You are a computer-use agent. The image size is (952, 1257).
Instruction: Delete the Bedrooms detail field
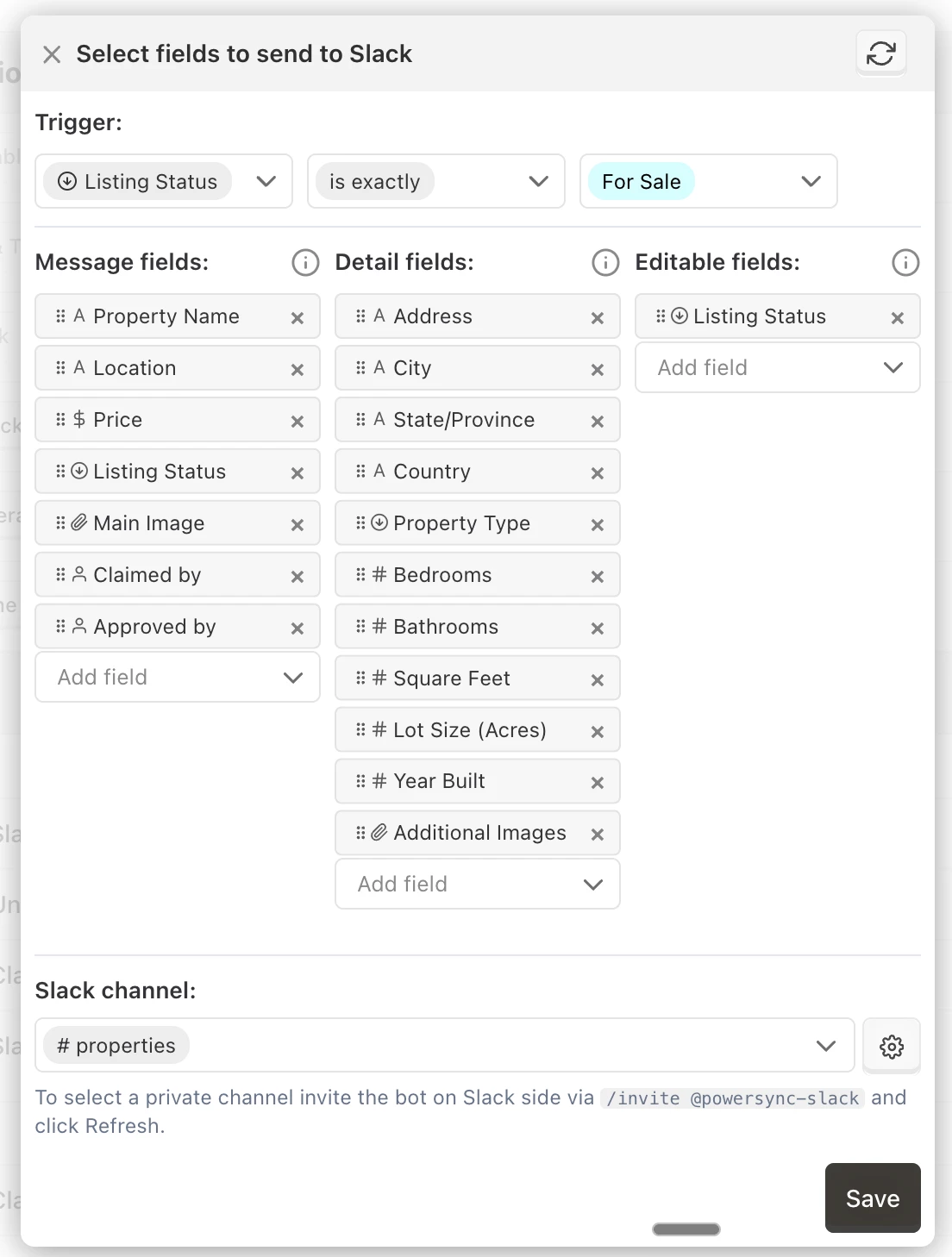598,577
